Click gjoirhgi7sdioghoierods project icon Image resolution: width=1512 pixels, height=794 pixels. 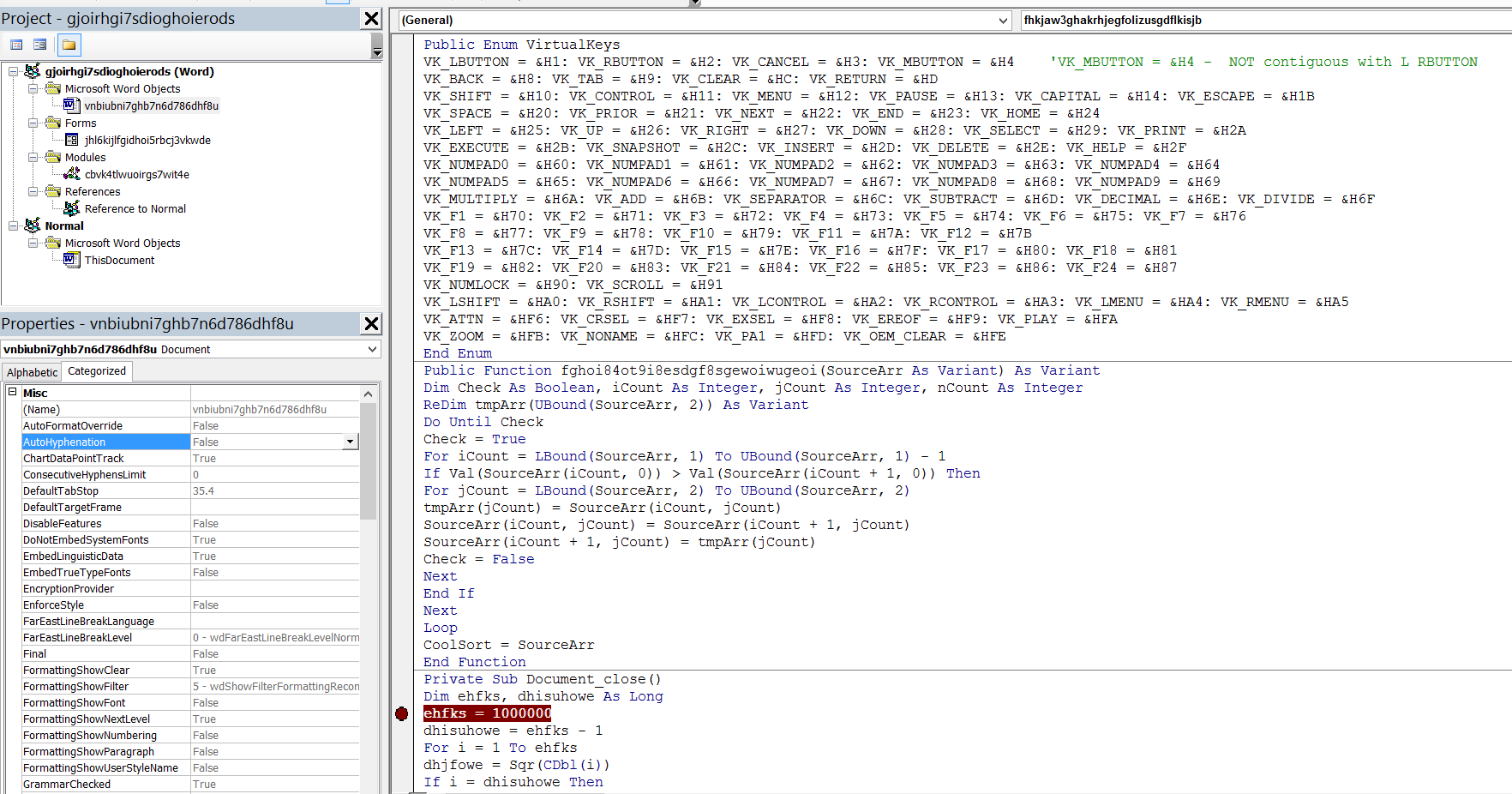[33, 71]
